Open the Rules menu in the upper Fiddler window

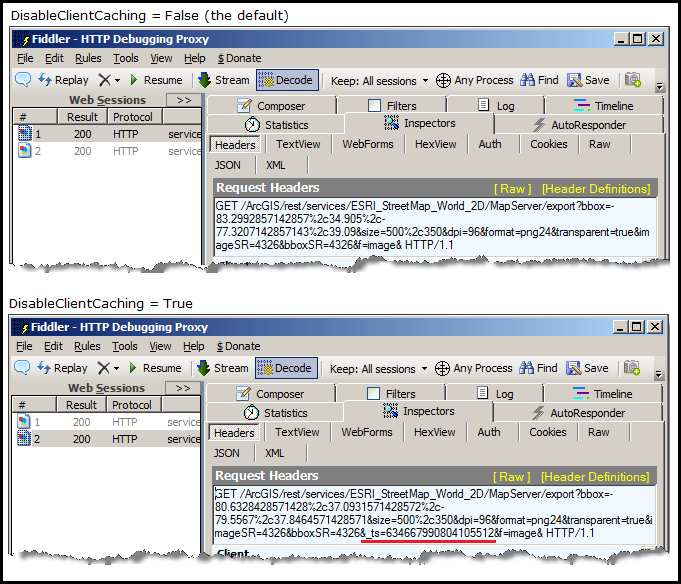(x=88, y=59)
